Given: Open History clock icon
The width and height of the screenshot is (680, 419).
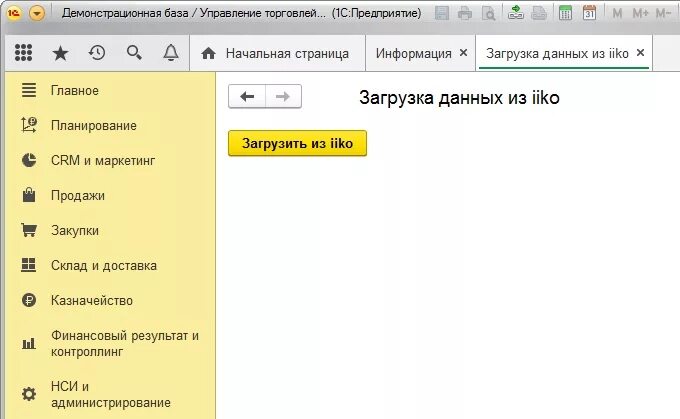Looking at the screenshot, I should [97, 53].
